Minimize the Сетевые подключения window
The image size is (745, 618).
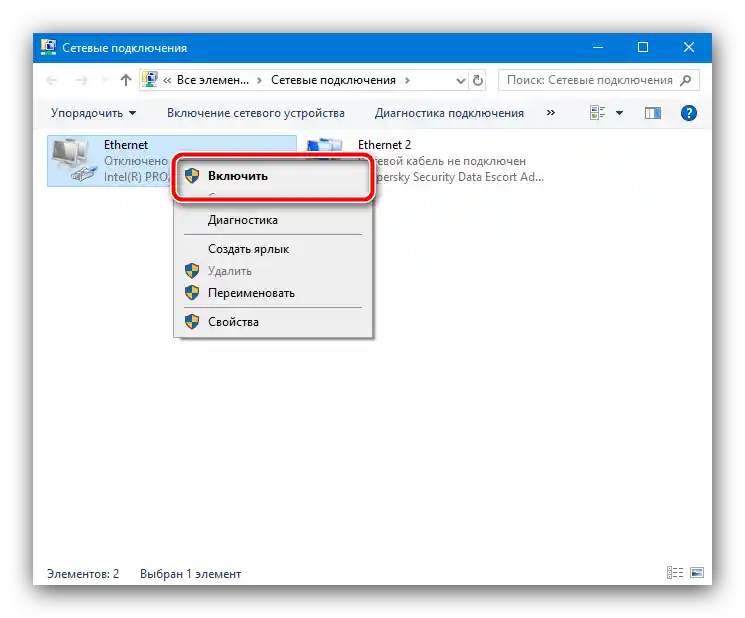point(598,47)
